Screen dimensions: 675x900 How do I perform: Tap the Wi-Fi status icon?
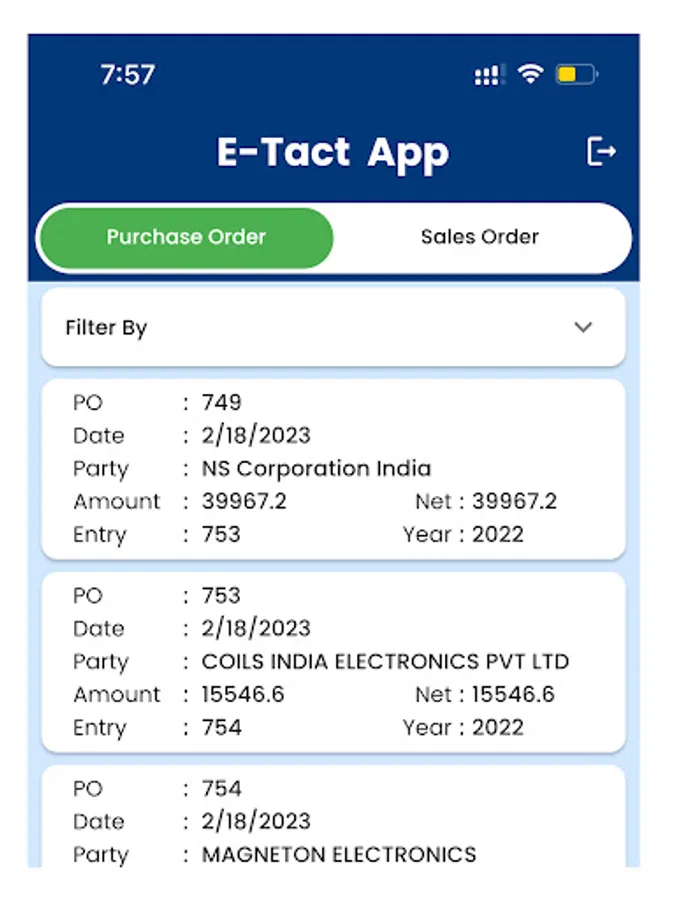point(530,73)
